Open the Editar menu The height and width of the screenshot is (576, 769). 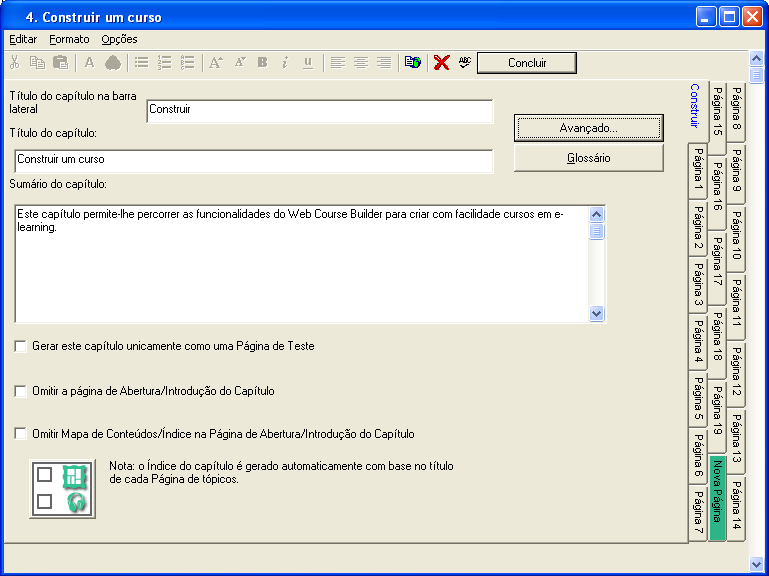23,39
